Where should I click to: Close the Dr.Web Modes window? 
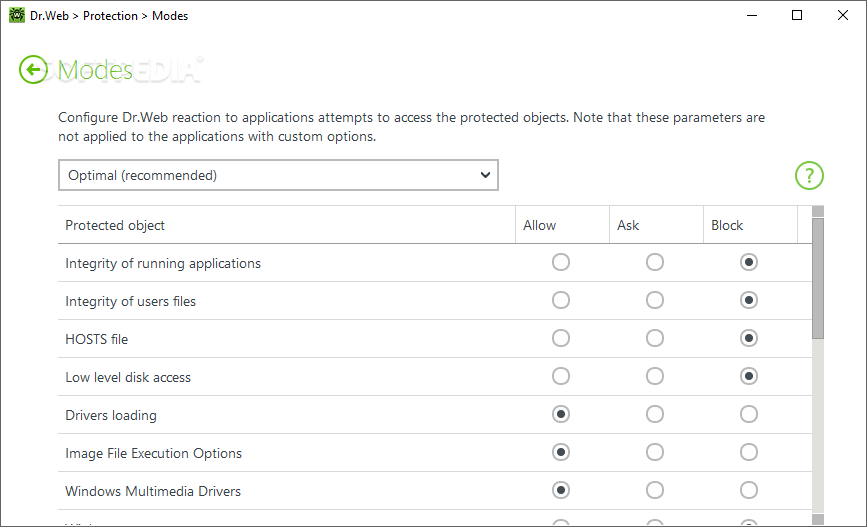point(843,15)
